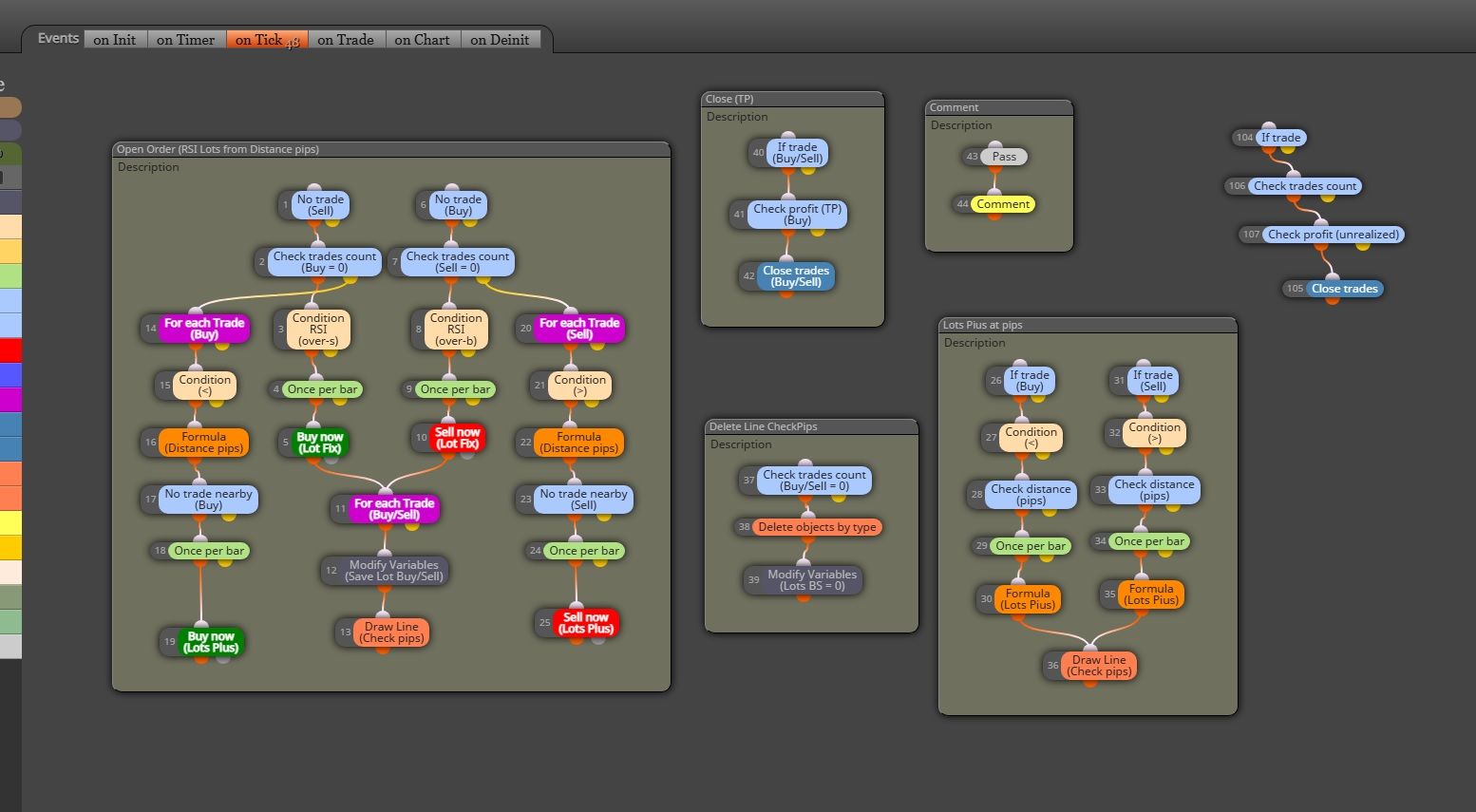The image size is (1476, 812).
Task: Select the Pass block number 43
Action: (1004, 157)
